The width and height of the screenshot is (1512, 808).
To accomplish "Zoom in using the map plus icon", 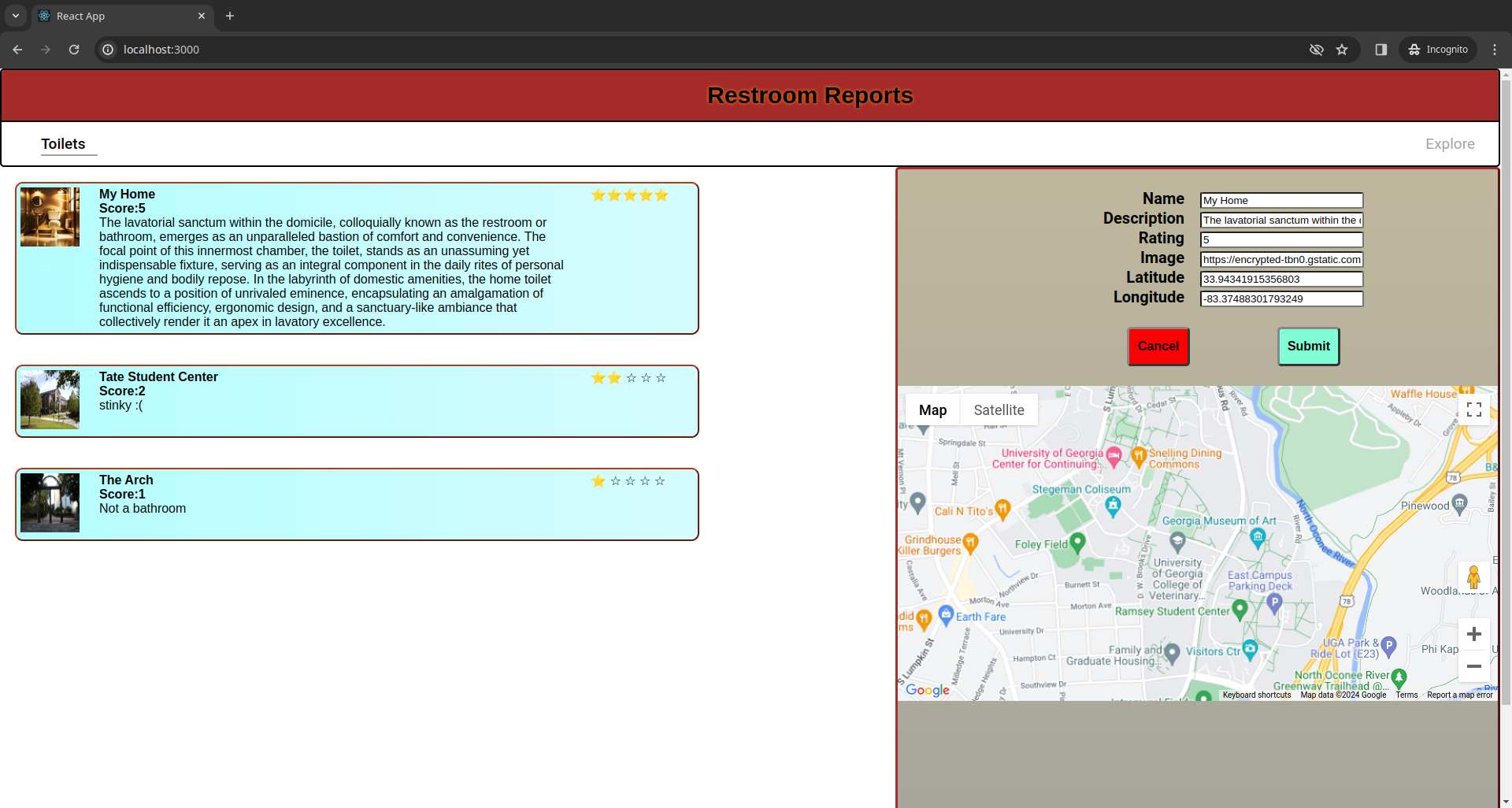I will (1473, 633).
